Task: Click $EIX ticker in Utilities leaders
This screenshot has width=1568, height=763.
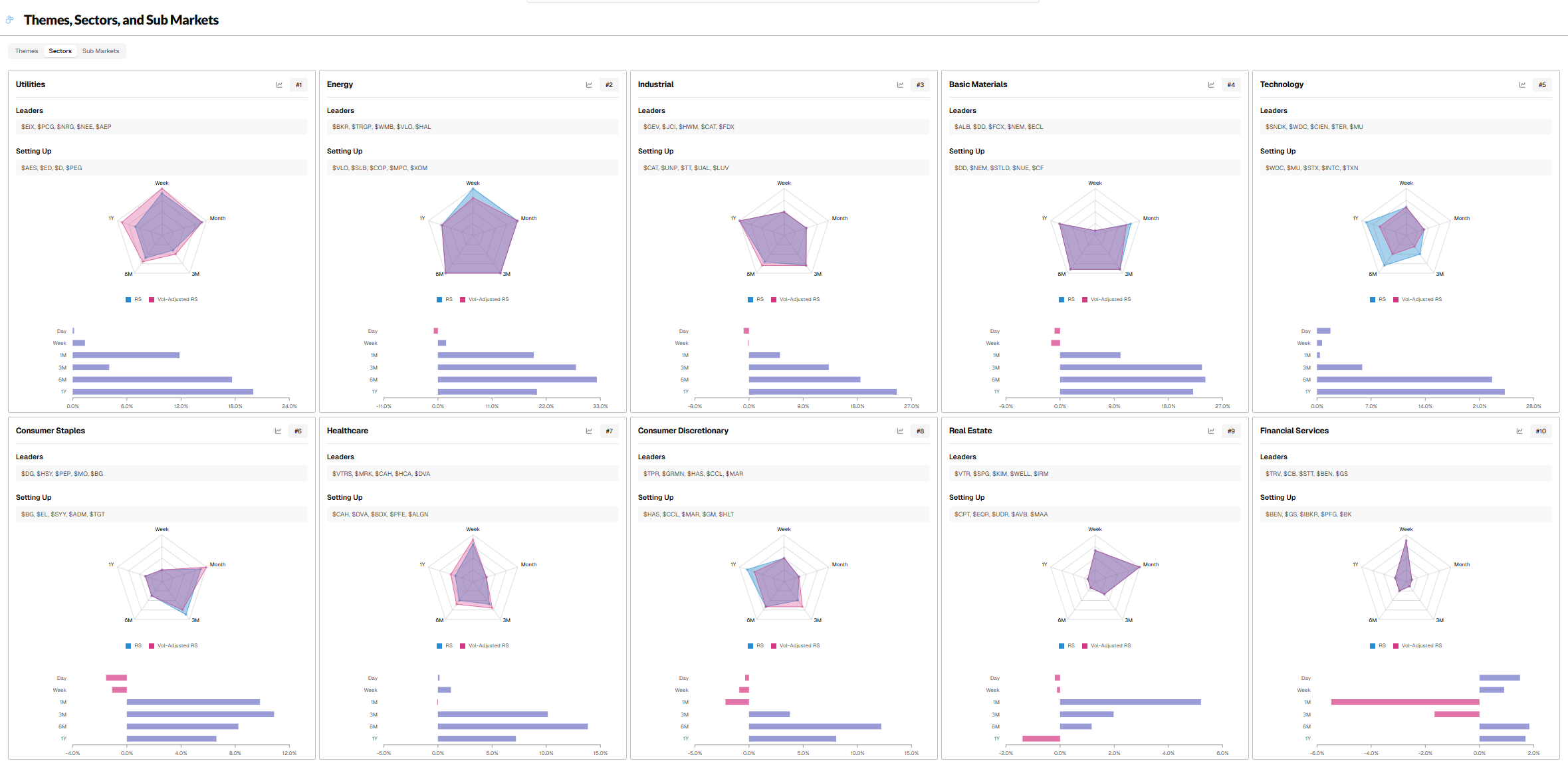Action: pos(27,127)
